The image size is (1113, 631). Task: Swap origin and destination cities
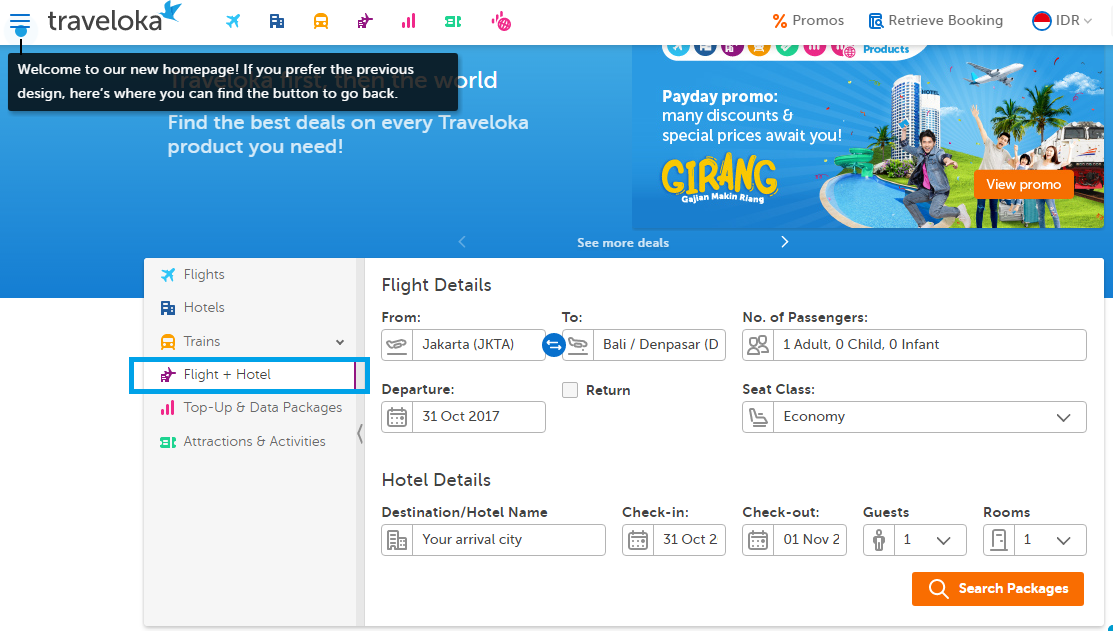click(x=553, y=345)
